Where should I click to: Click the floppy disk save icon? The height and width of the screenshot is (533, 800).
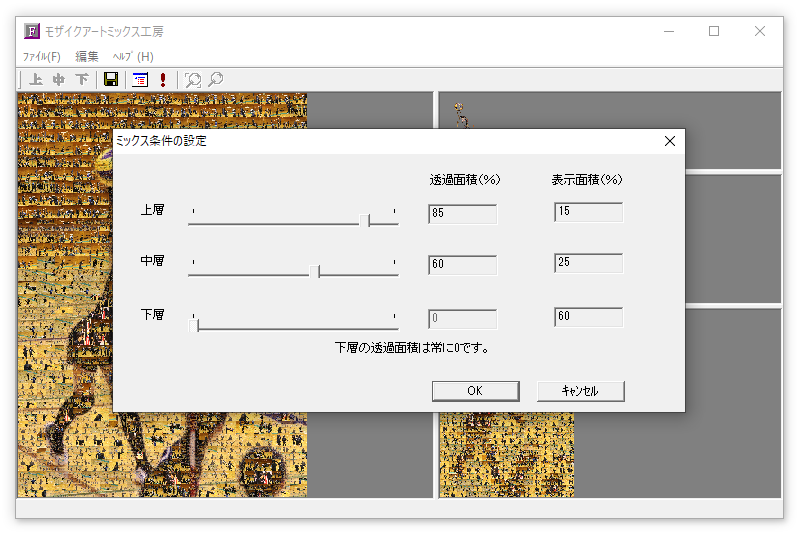(x=111, y=79)
